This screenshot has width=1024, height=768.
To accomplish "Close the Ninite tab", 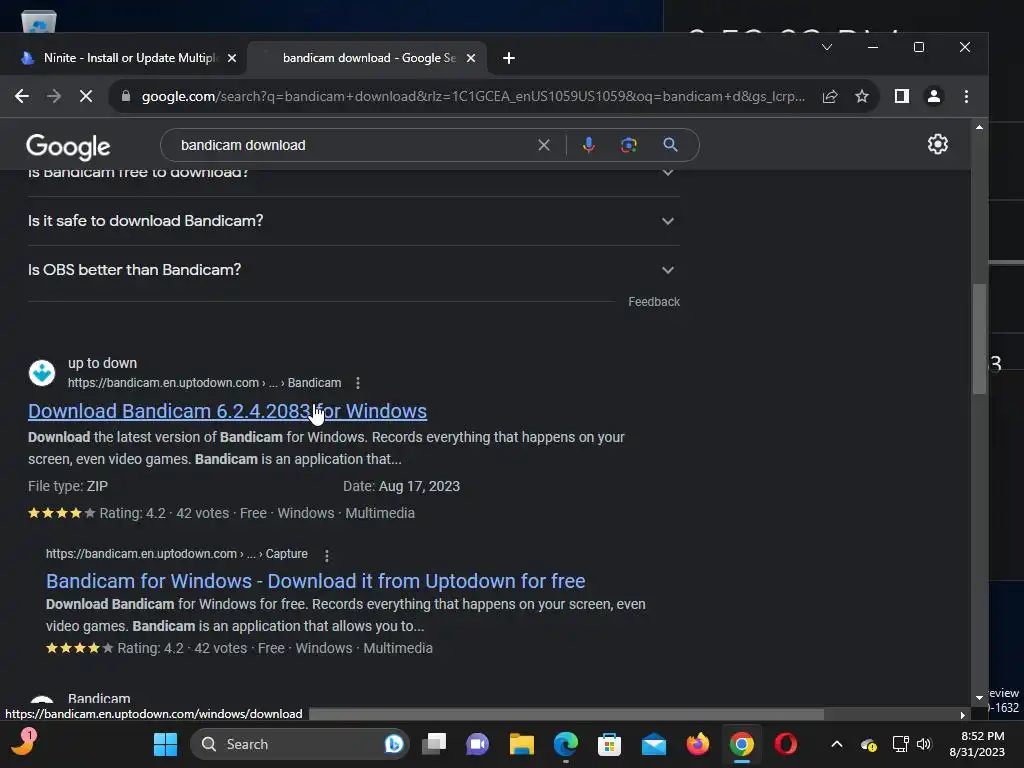I will click(232, 58).
